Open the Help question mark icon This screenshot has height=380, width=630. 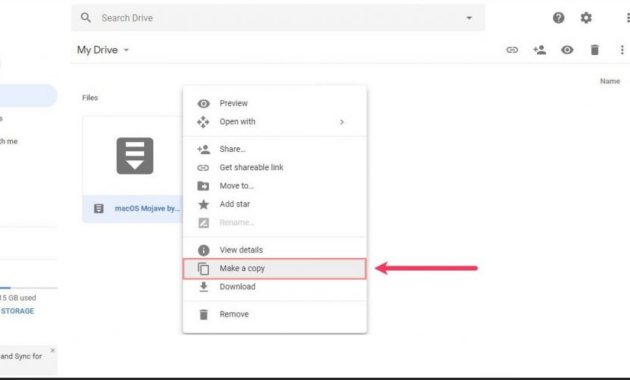pos(558,18)
